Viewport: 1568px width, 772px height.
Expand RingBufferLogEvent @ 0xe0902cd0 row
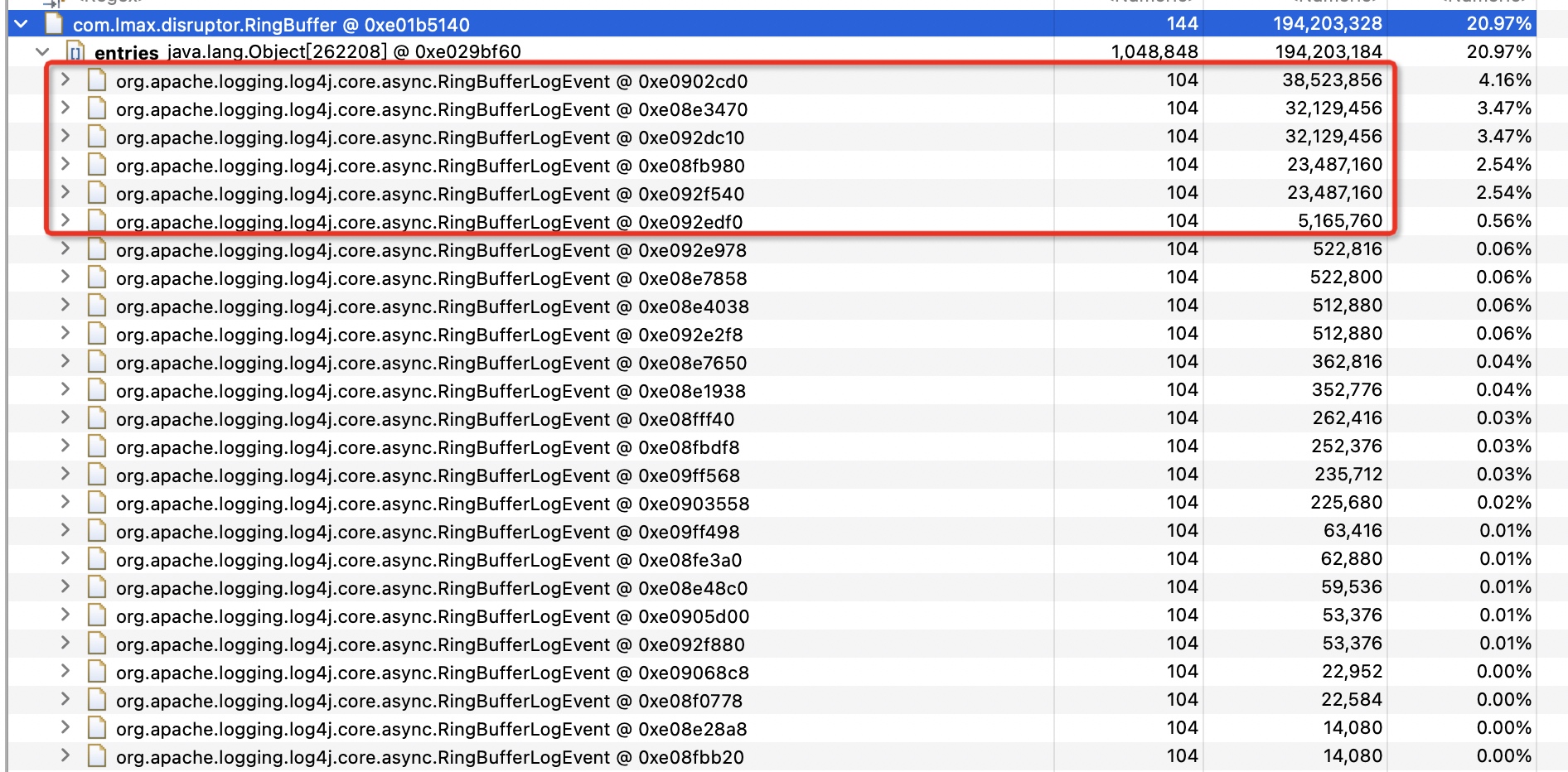65,80
